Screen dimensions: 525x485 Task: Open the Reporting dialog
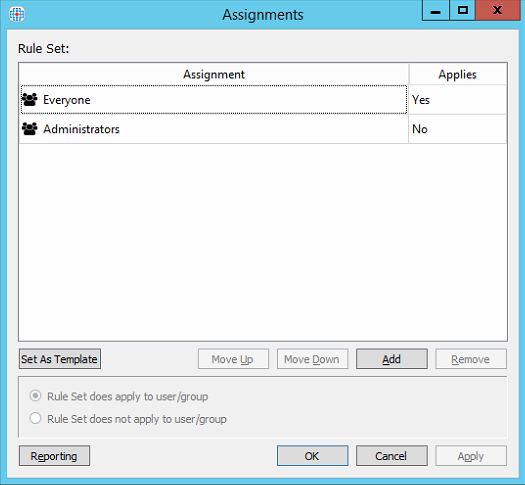[54, 456]
